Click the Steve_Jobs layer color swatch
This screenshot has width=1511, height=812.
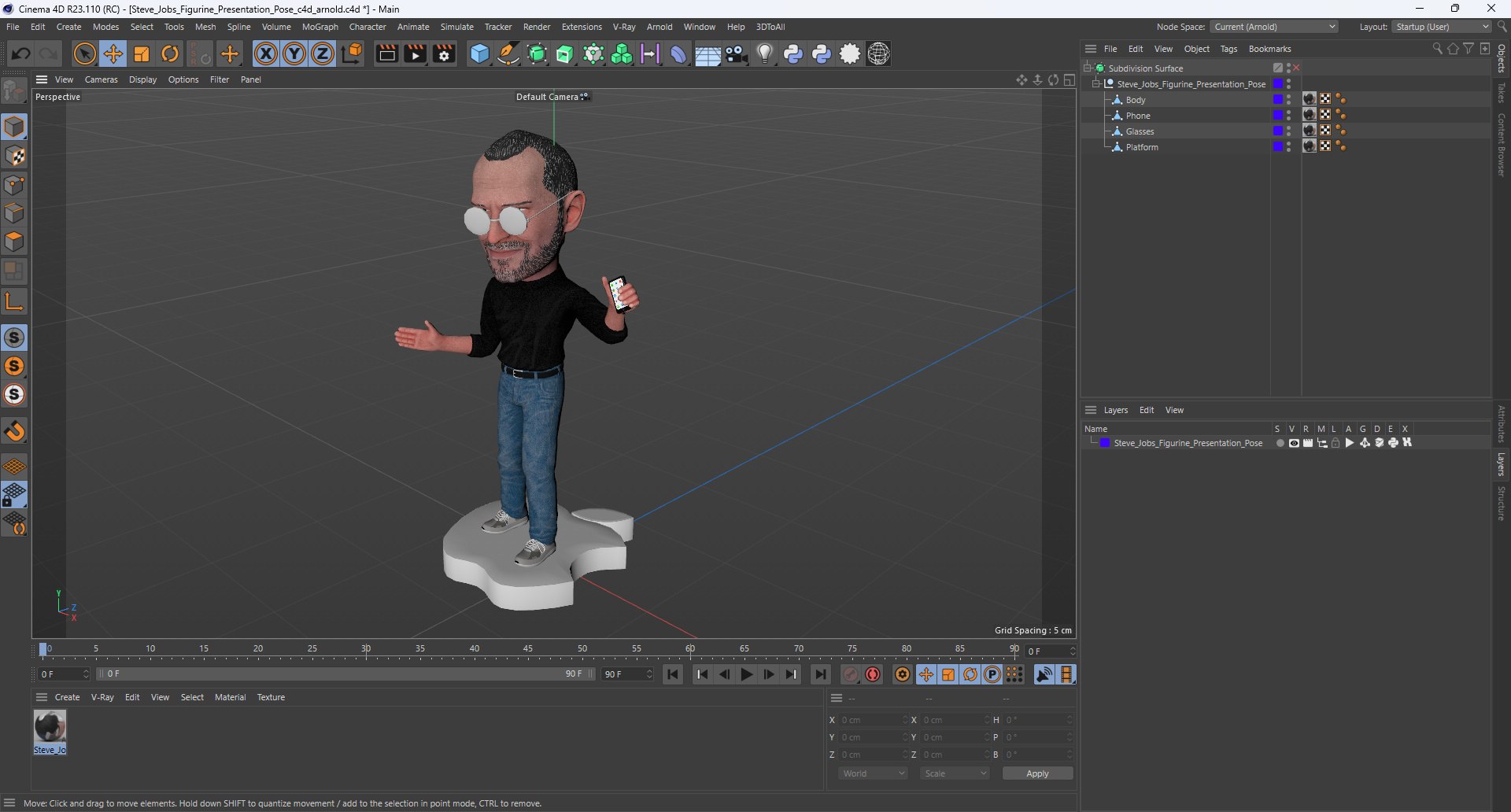(x=1105, y=443)
